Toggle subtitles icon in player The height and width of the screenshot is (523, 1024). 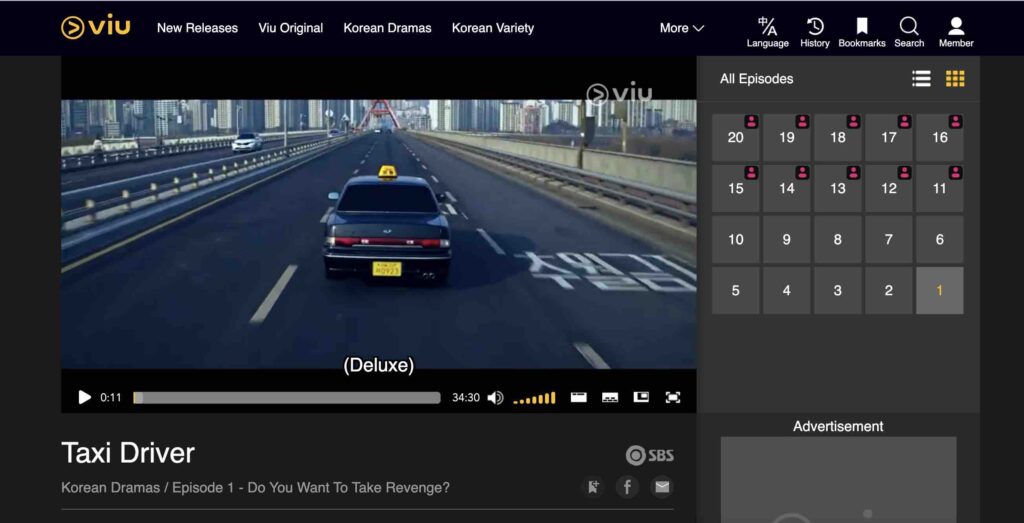coord(610,398)
